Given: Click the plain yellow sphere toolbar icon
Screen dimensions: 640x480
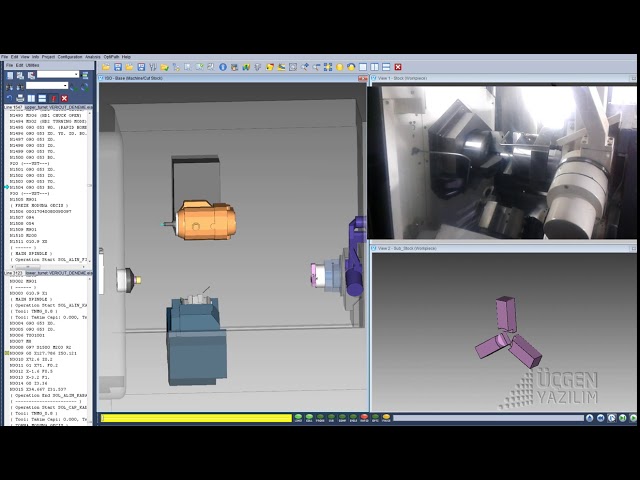Looking at the screenshot, I should tap(340, 67).
